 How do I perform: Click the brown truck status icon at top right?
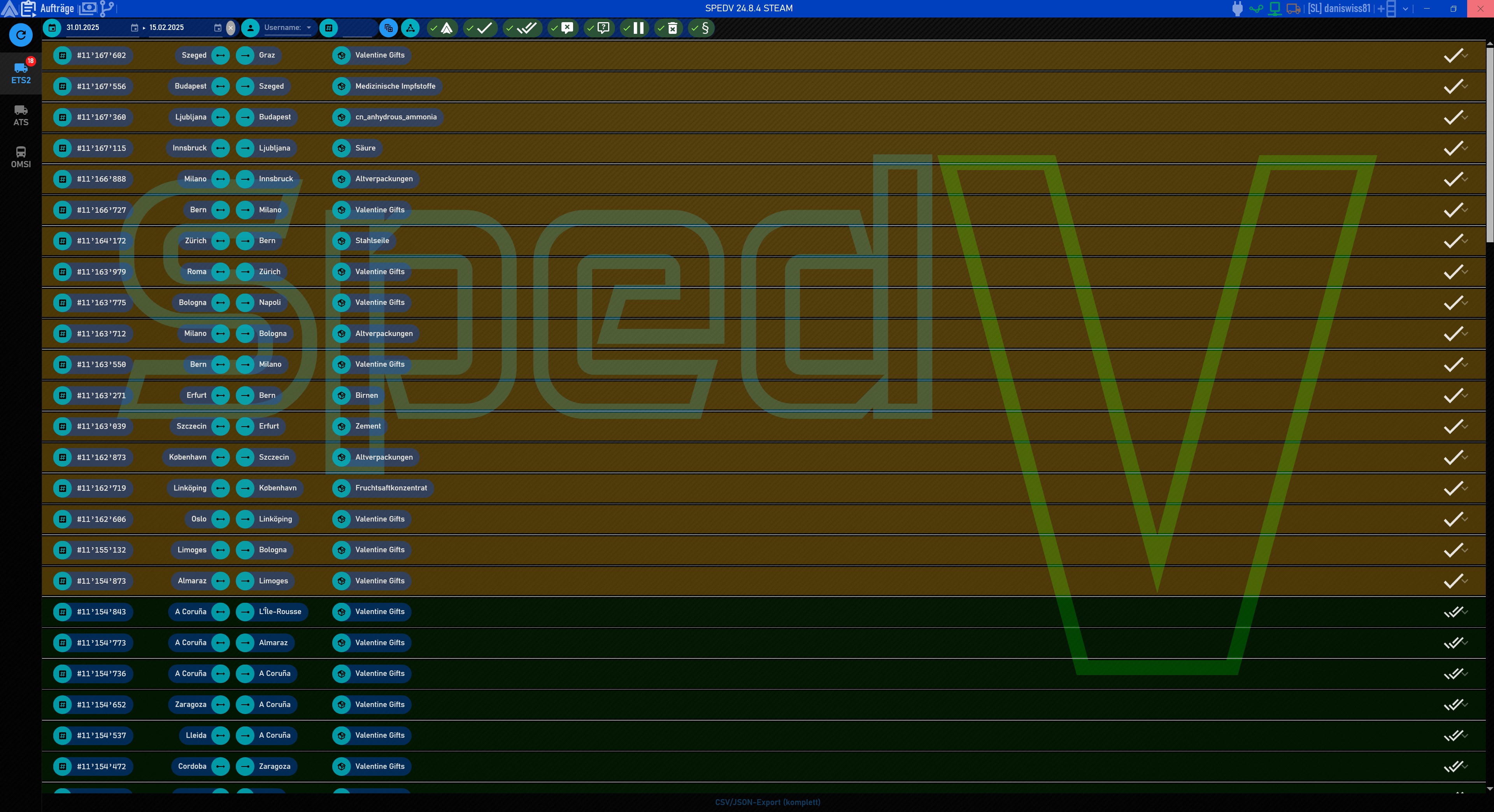click(x=1293, y=8)
